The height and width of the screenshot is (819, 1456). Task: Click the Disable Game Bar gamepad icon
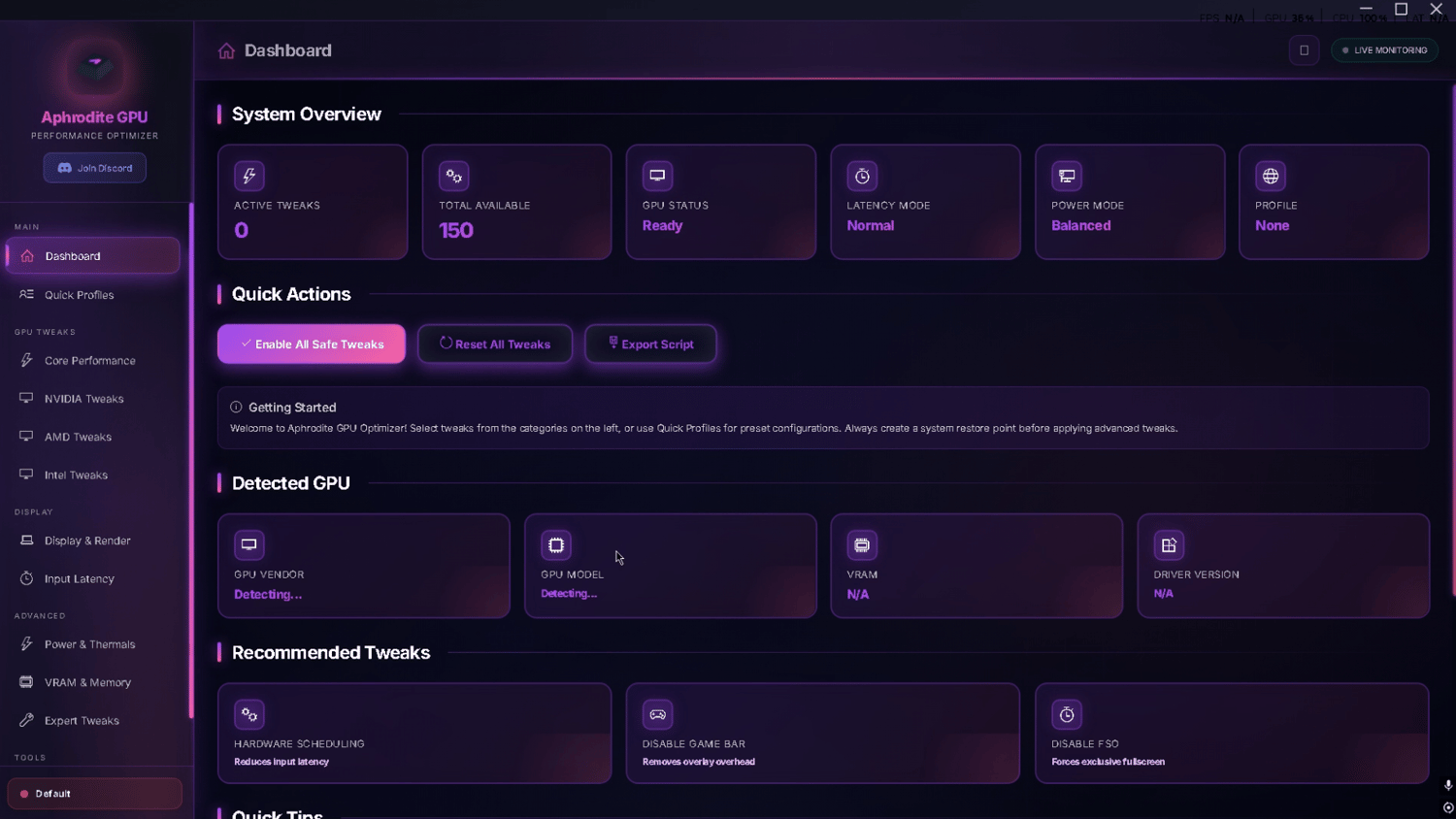(x=657, y=714)
